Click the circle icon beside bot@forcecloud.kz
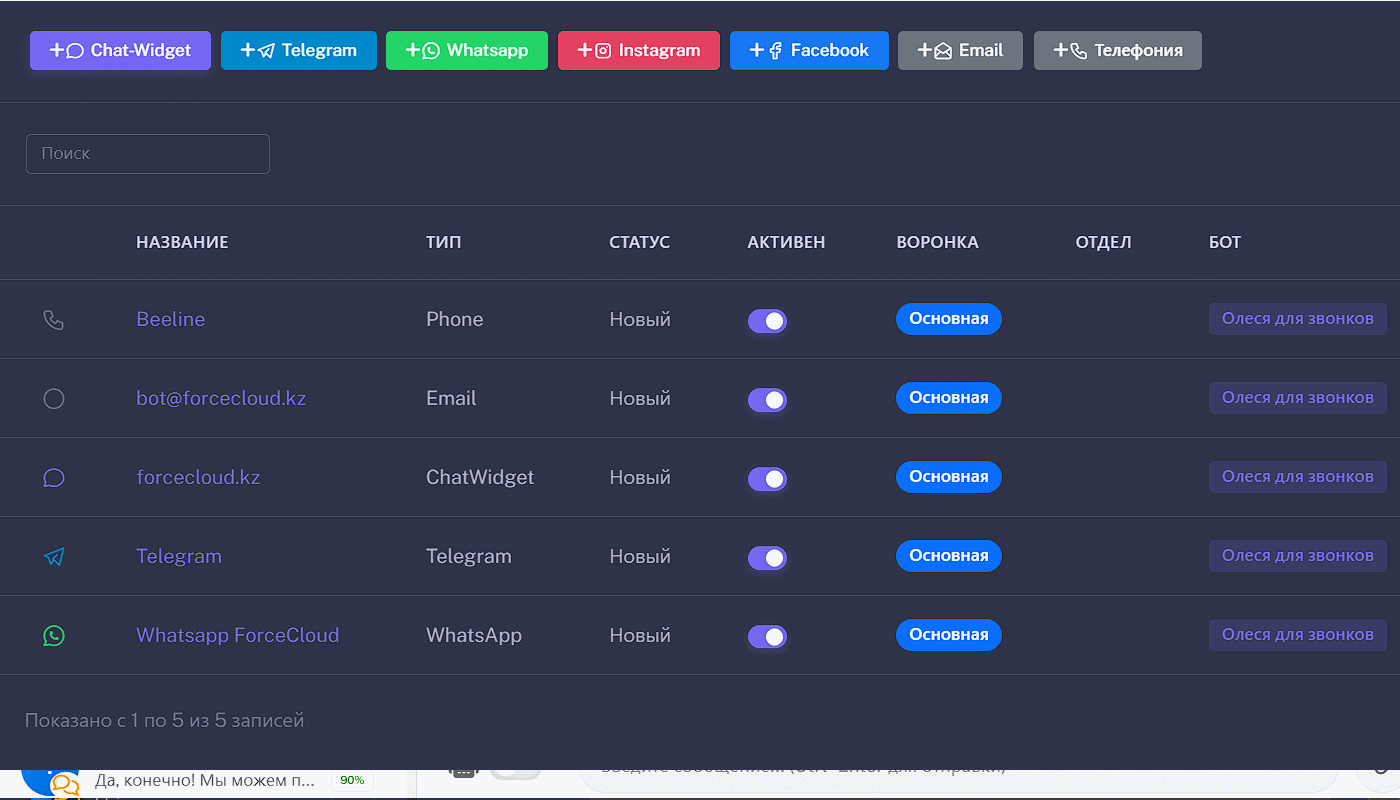 point(54,399)
